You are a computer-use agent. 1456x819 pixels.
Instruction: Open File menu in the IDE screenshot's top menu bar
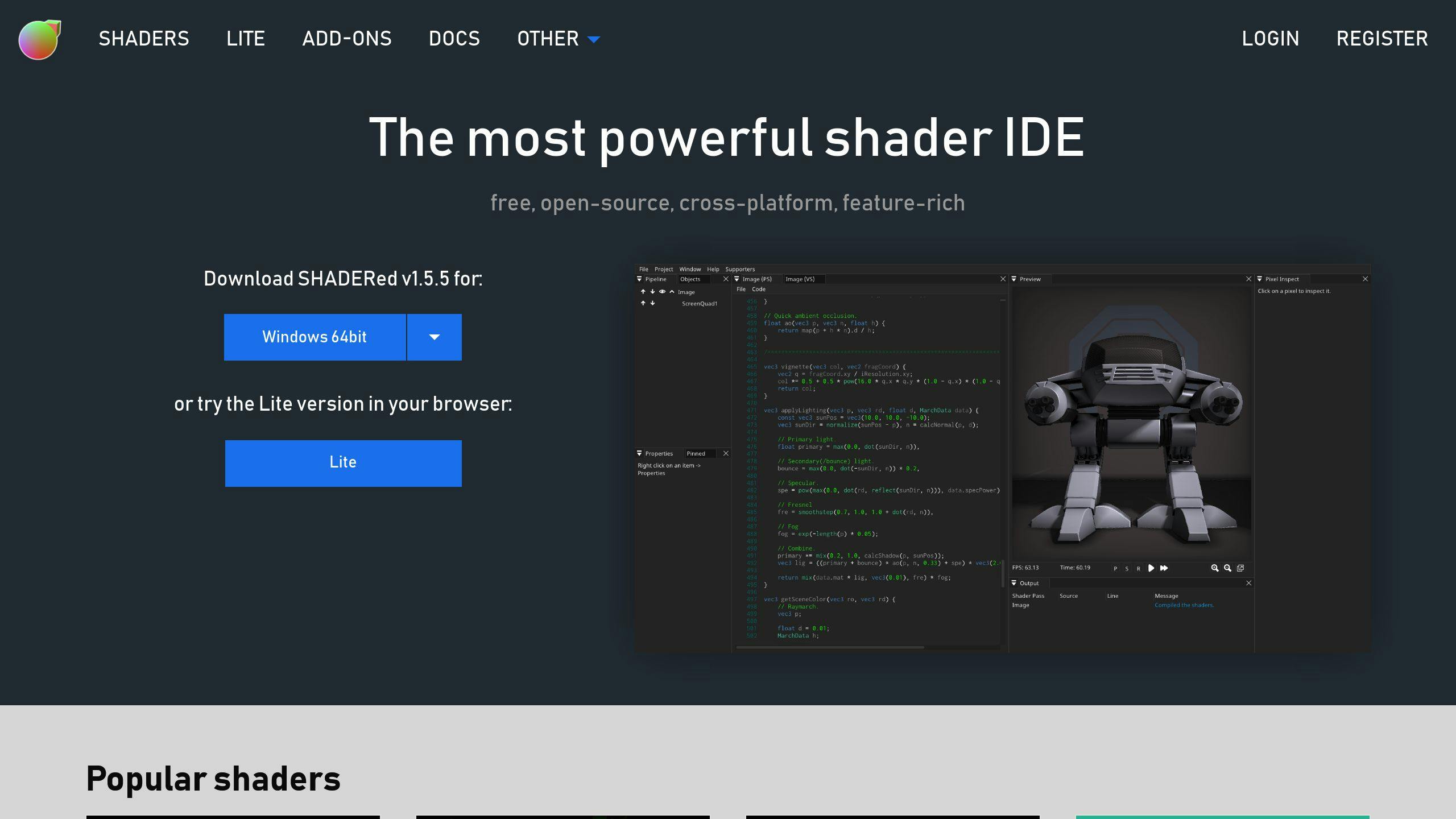[644, 270]
